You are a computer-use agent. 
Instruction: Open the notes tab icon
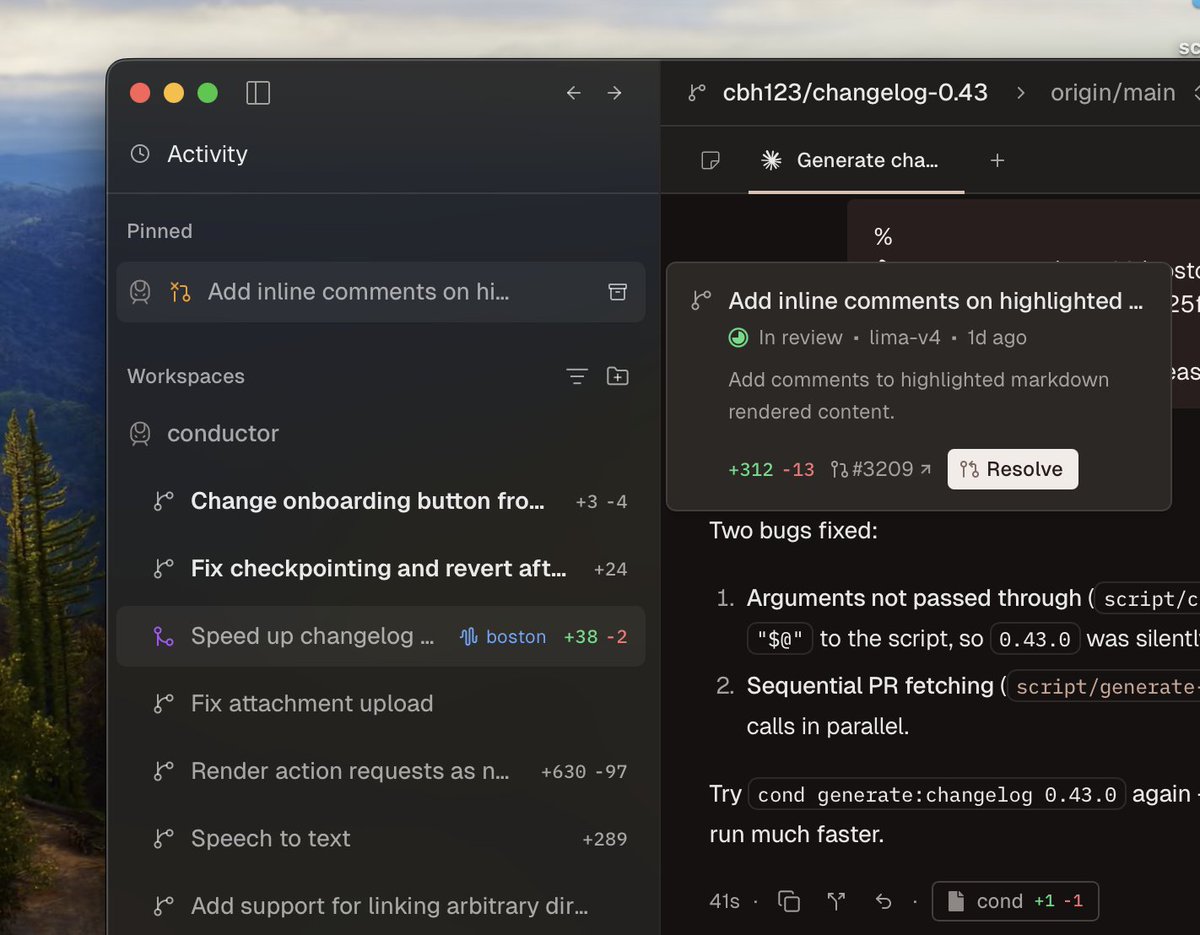710,160
